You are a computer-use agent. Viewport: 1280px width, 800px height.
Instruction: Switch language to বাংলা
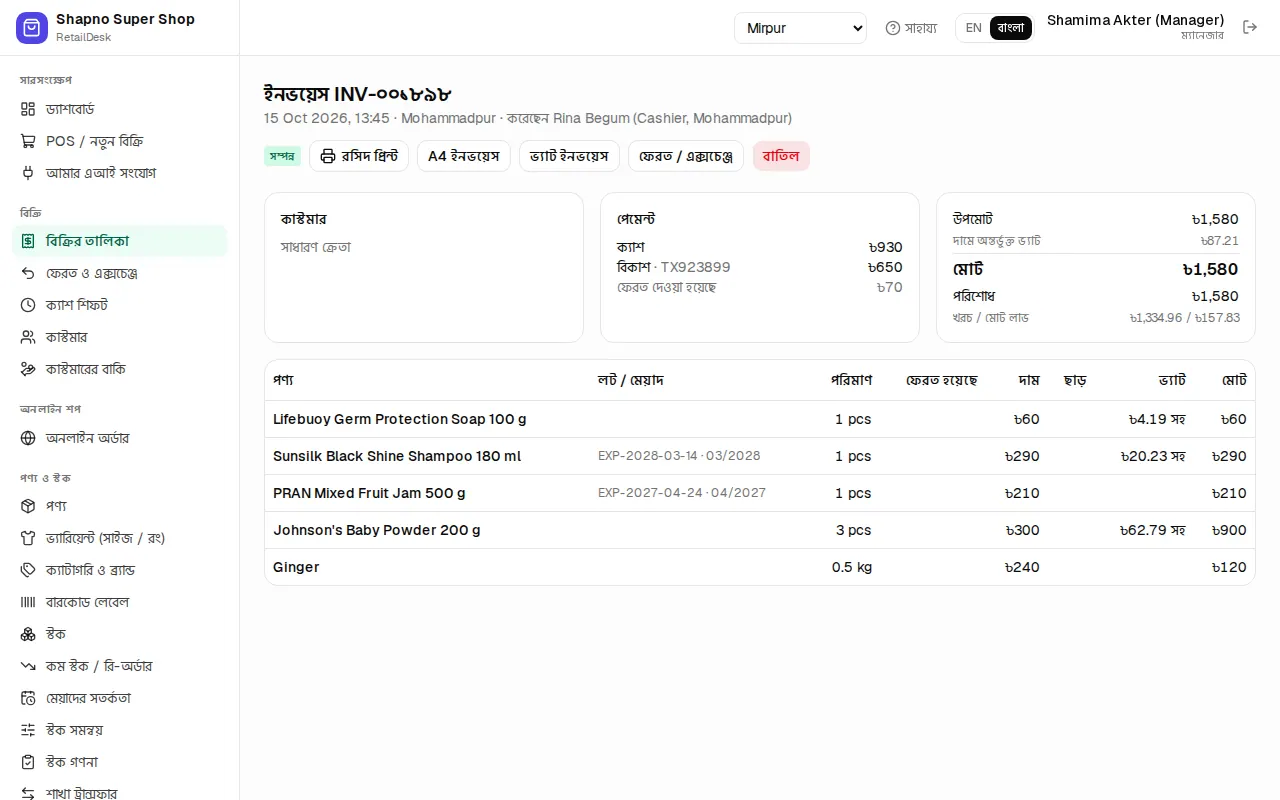pyautogui.click(x=1011, y=28)
